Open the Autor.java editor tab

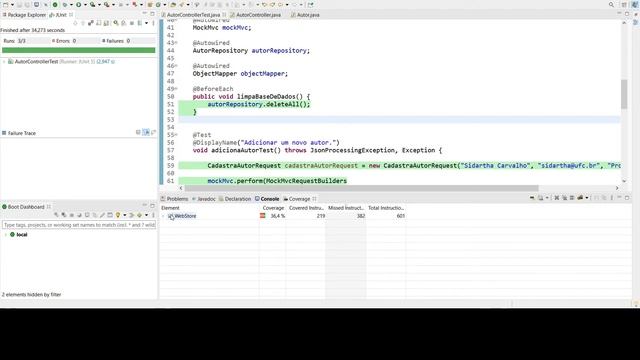pos(308,15)
